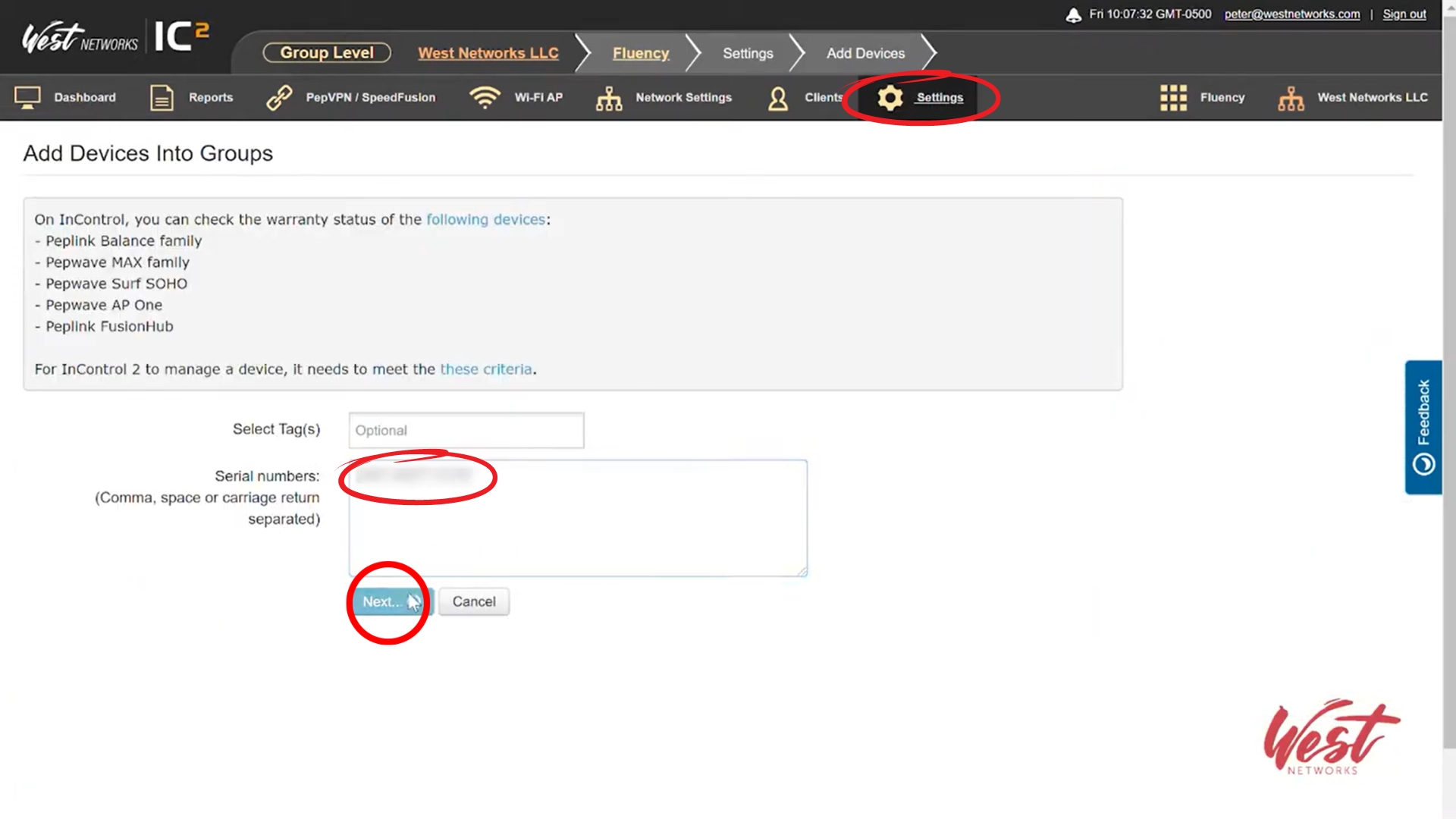
Task: Click the notification bell icon
Action: click(1074, 15)
